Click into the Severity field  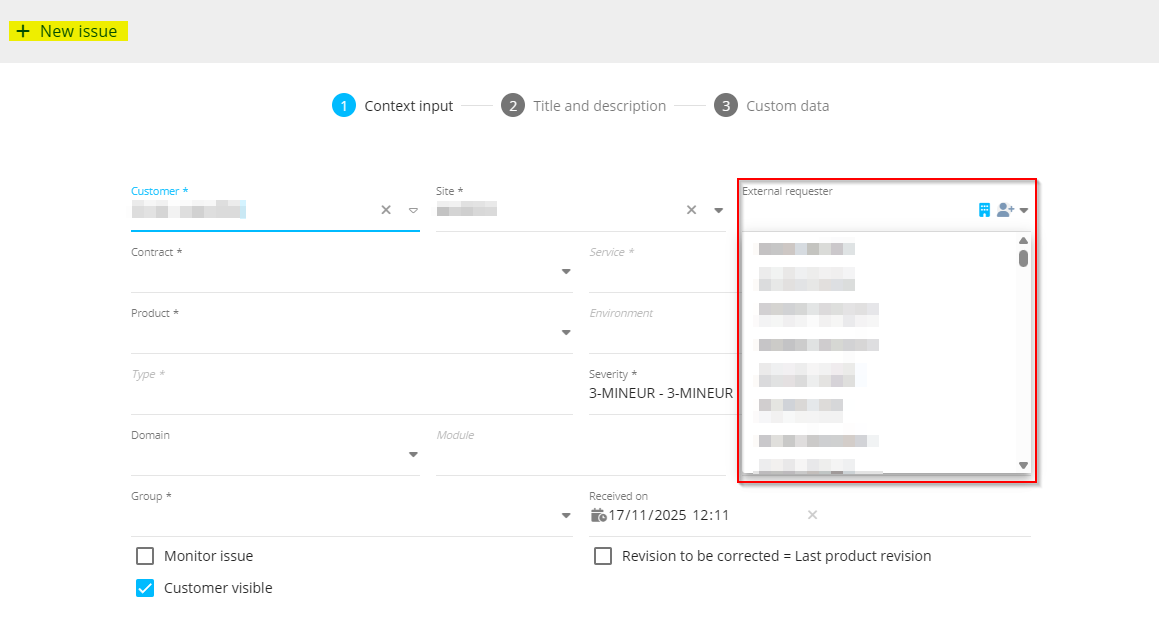(660, 394)
